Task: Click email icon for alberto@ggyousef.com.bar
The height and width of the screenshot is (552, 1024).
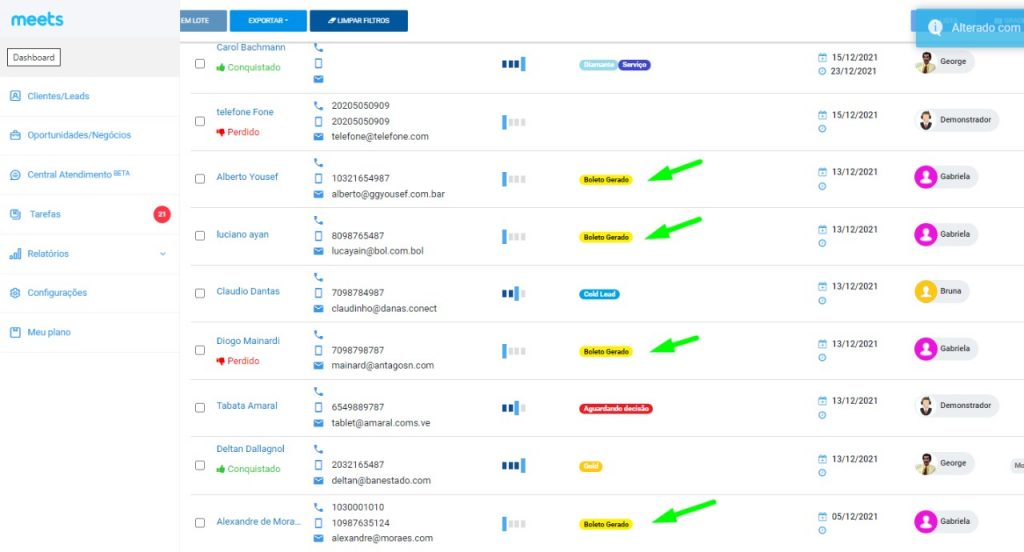Action: pos(318,194)
